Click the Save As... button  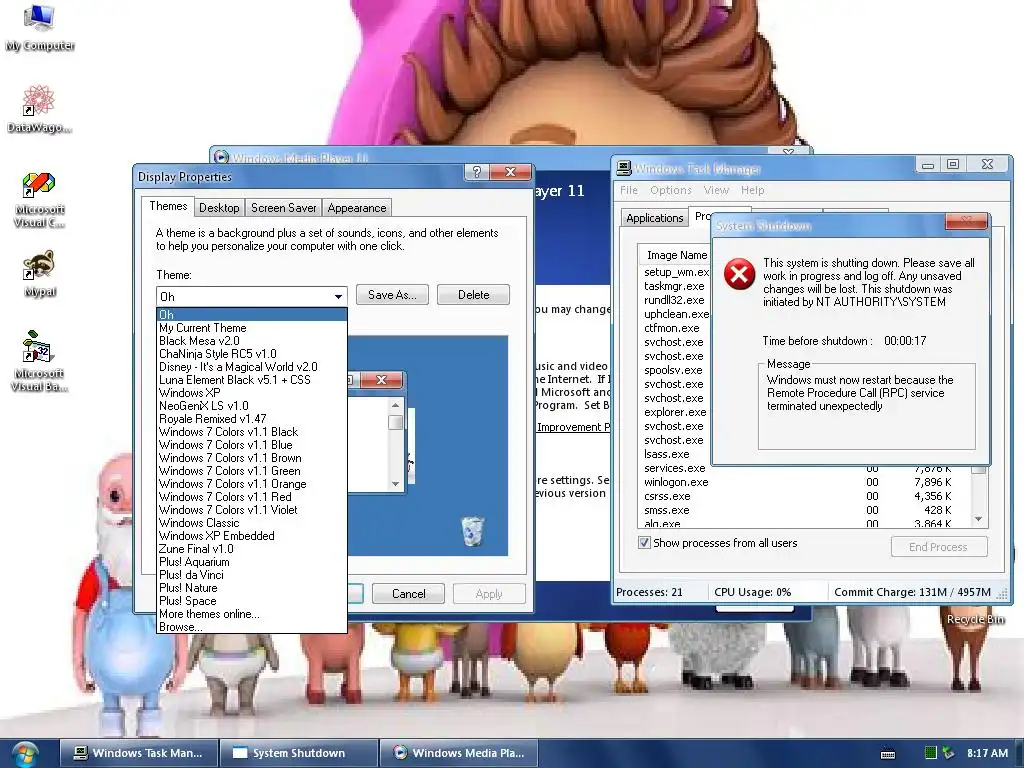(392, 295)
